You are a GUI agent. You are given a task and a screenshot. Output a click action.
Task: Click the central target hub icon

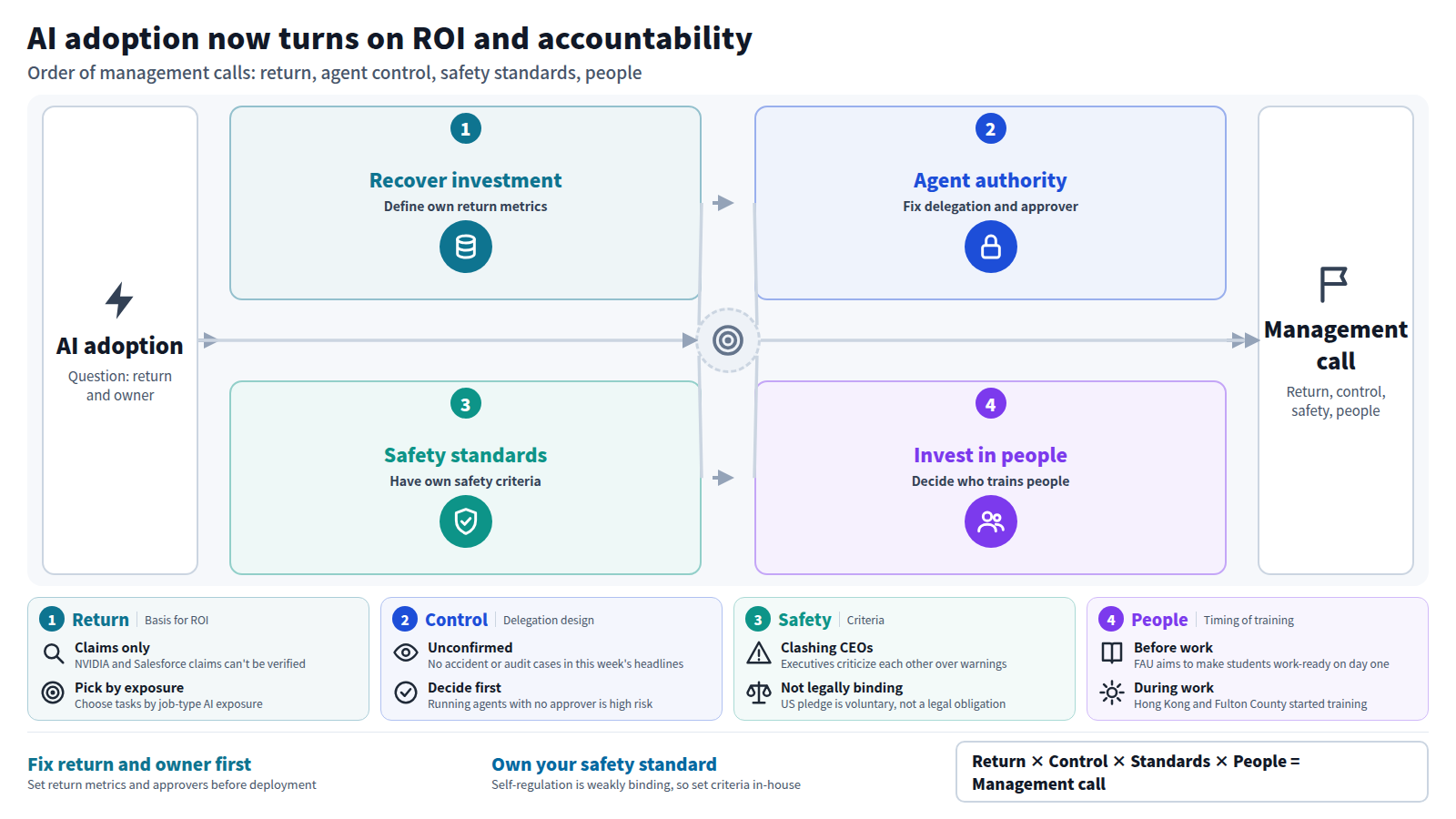[x=728, y=340]
